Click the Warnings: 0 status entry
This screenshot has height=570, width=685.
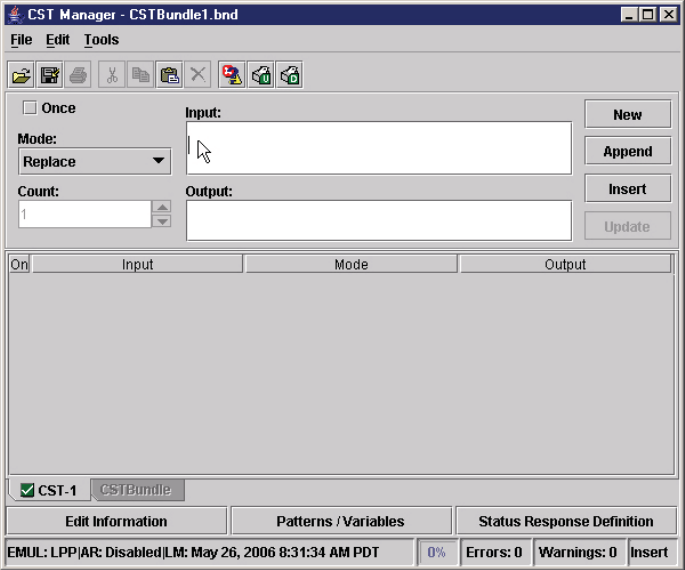pos(578,552)
